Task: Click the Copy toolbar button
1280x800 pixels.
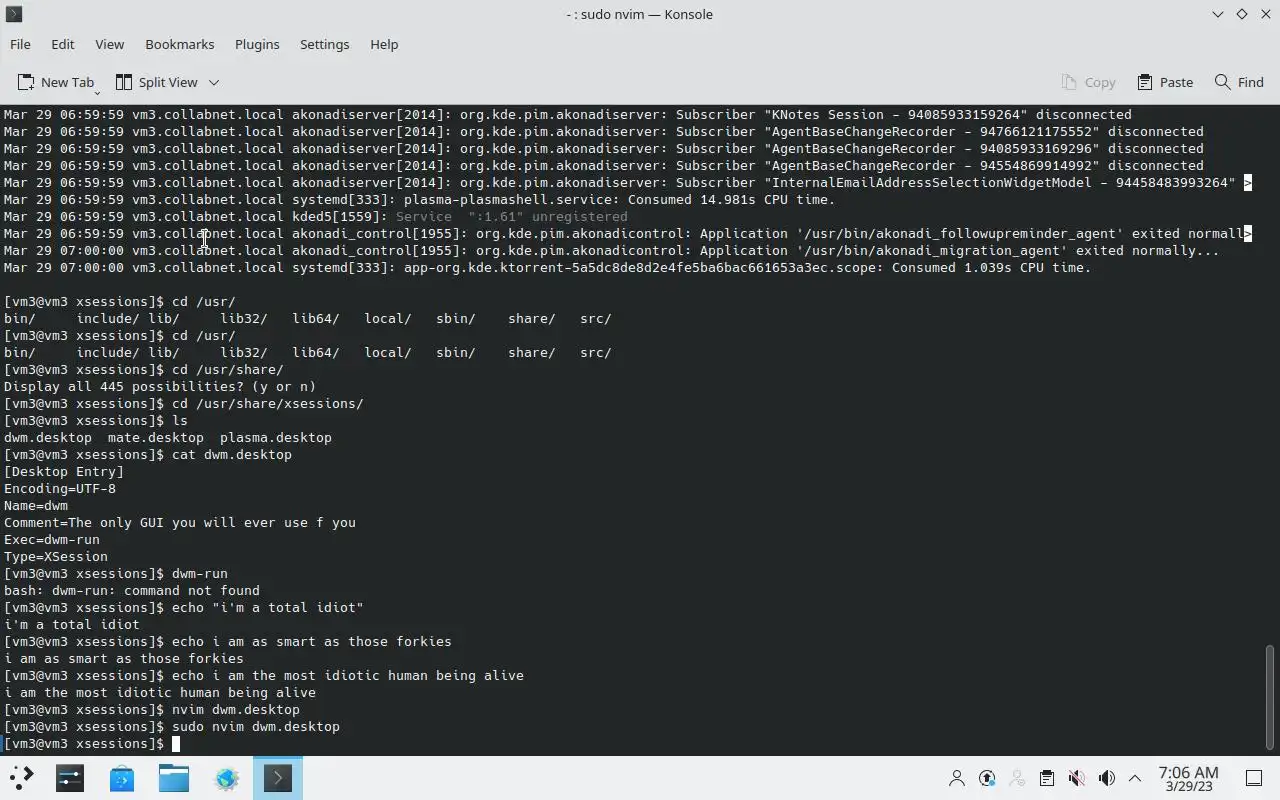Action: pos(1088,82)
